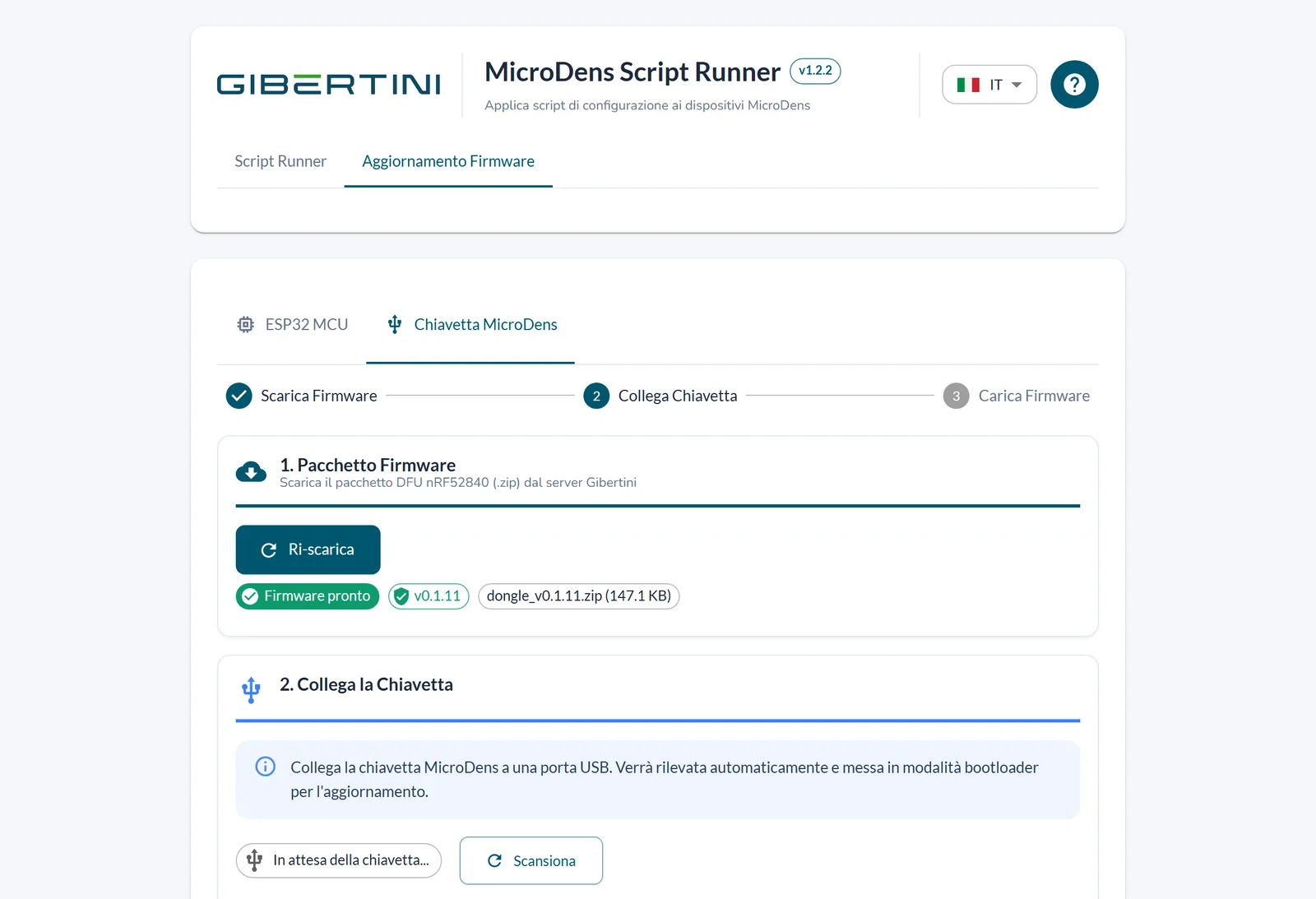This screenshot has width=1316, height=899.
Task: Switch to the ESP32 MCU tab
Action: 292,325
